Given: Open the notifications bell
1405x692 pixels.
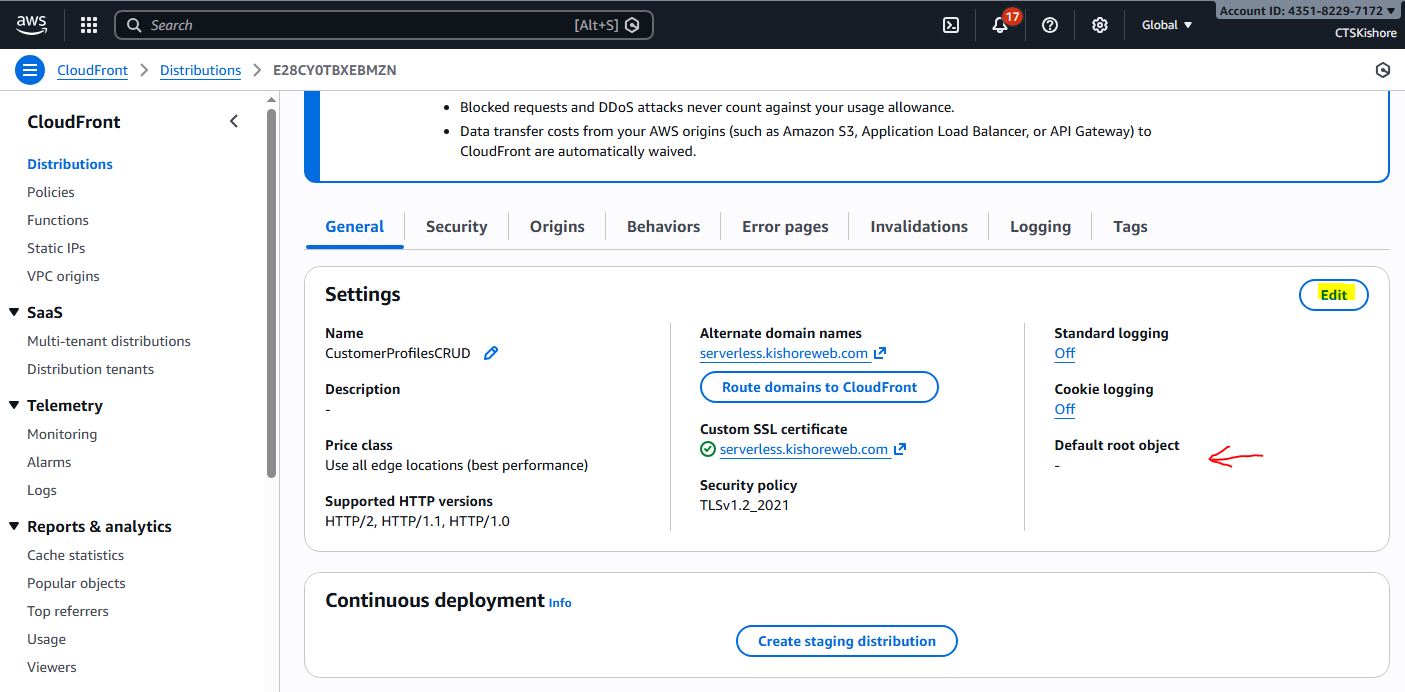Looking at the screenshot, I should 1000,25.
